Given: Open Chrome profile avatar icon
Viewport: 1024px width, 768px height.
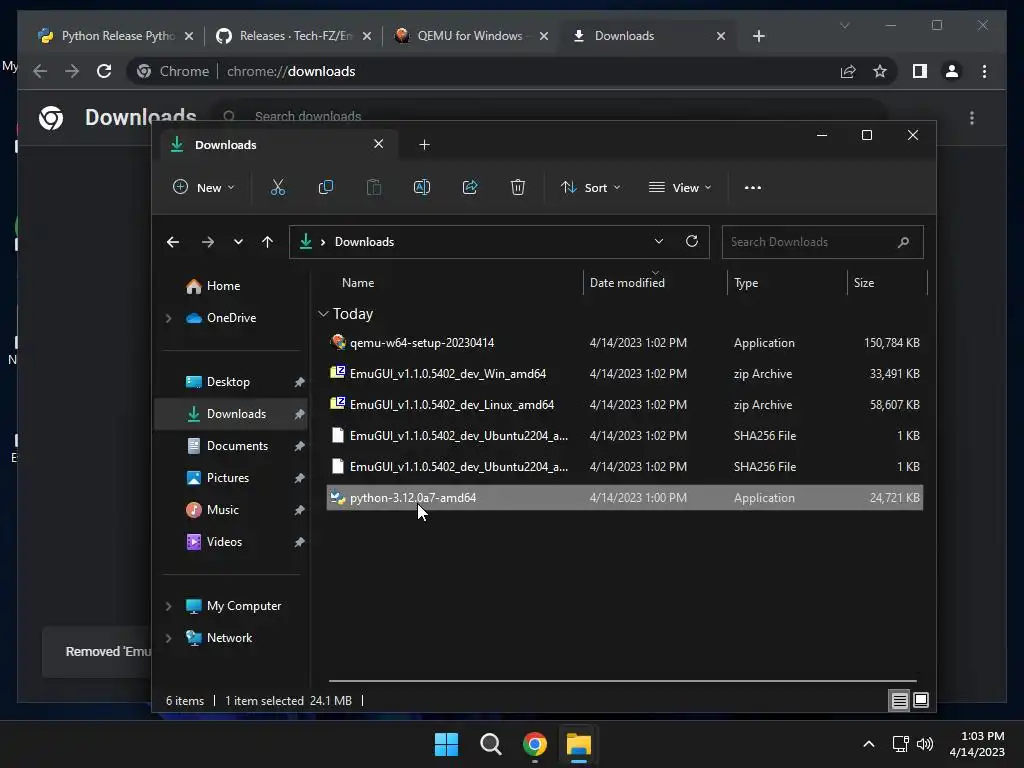Looking at the screenshot, I should pos(952,71).
